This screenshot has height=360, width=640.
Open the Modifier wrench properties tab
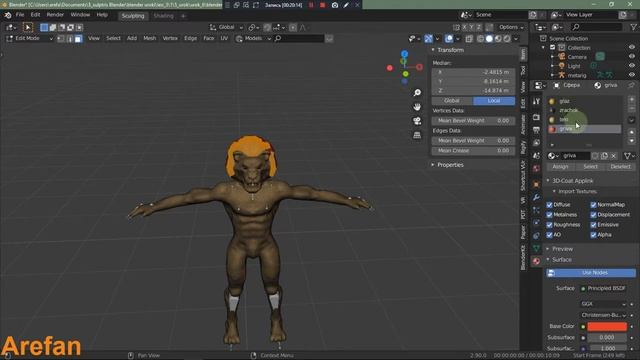[536, 198]
